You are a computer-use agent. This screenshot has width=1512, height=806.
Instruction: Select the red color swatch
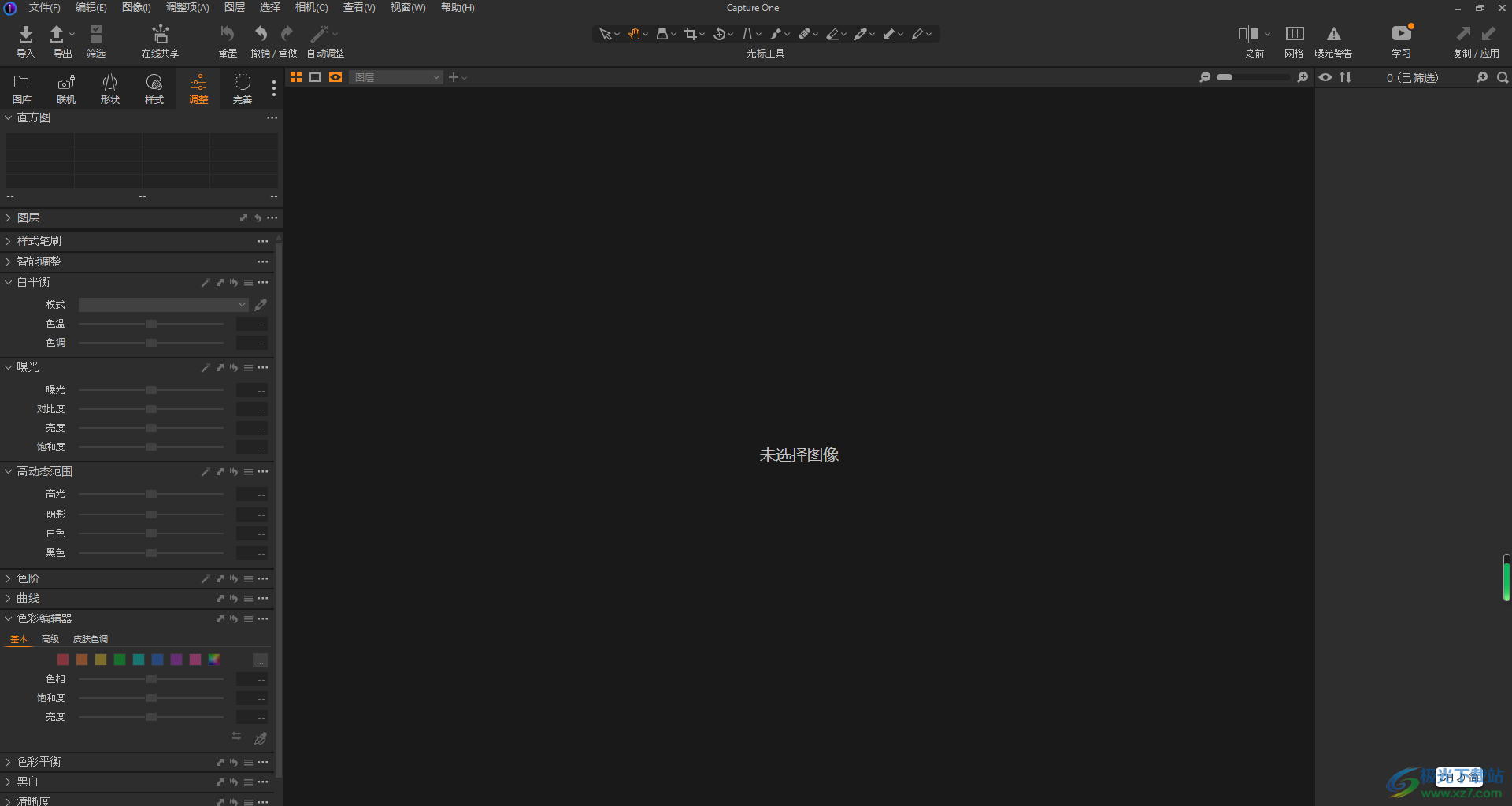point(63,659)
